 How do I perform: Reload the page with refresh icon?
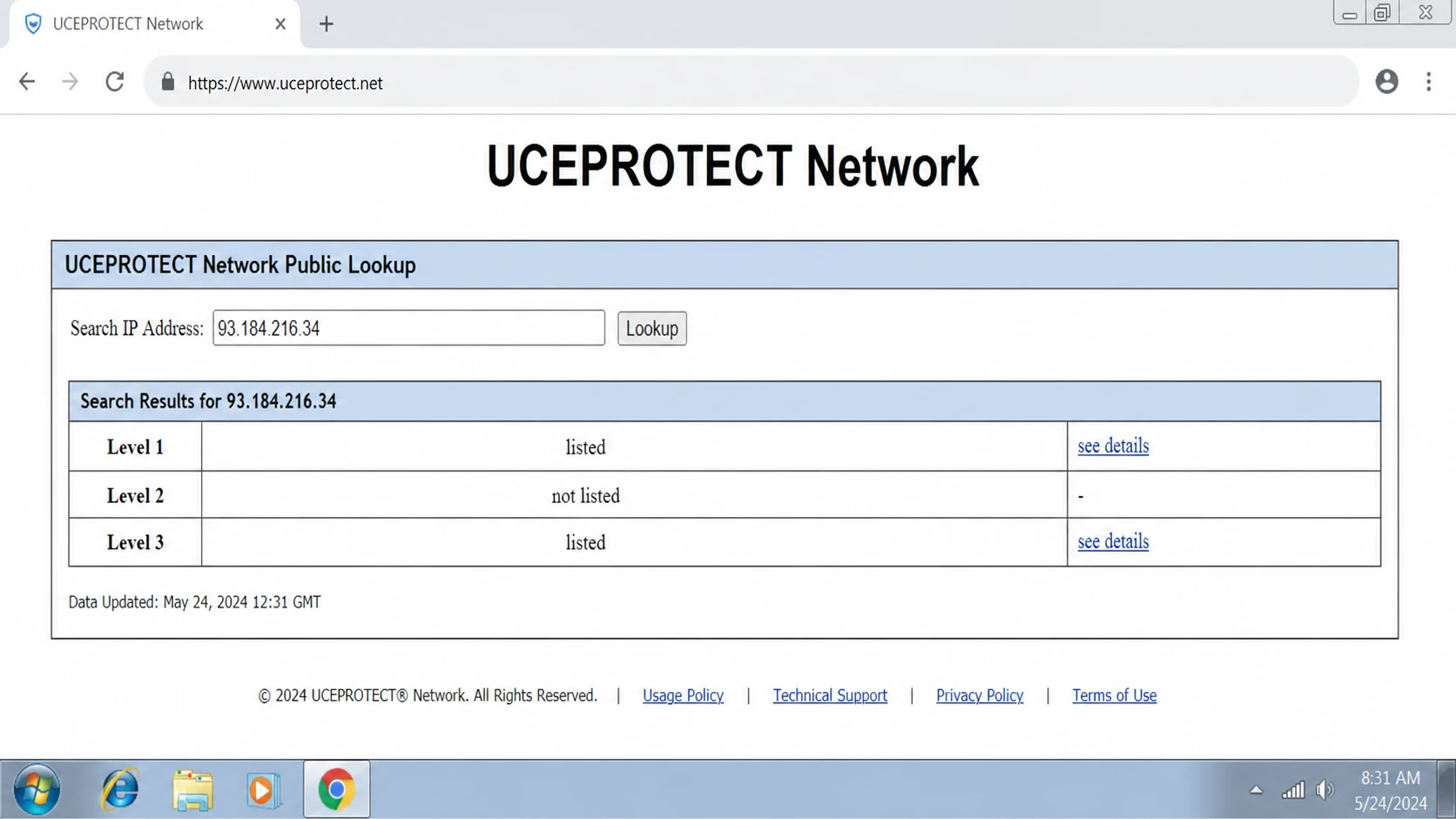[115, 82]
